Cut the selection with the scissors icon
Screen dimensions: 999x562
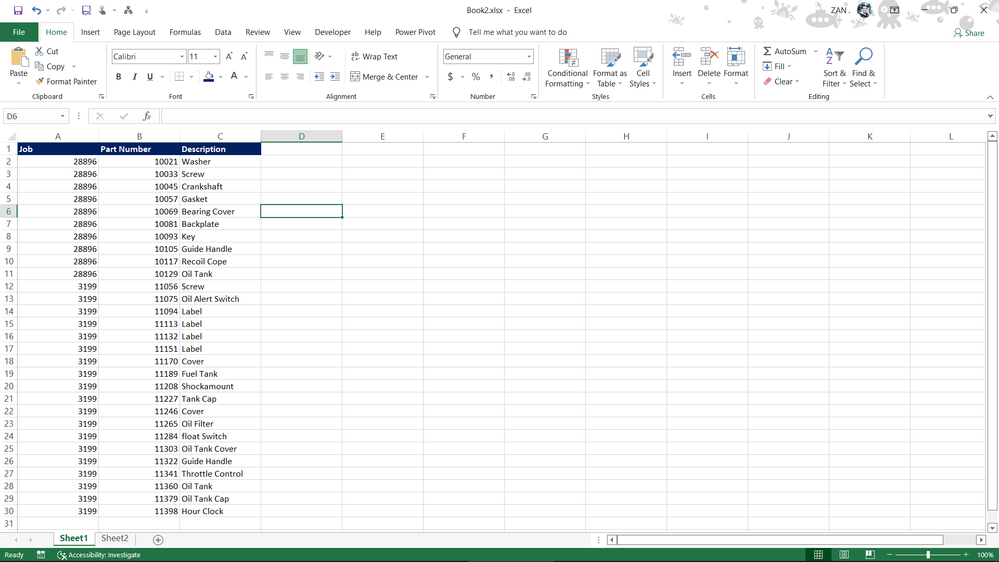47,51
